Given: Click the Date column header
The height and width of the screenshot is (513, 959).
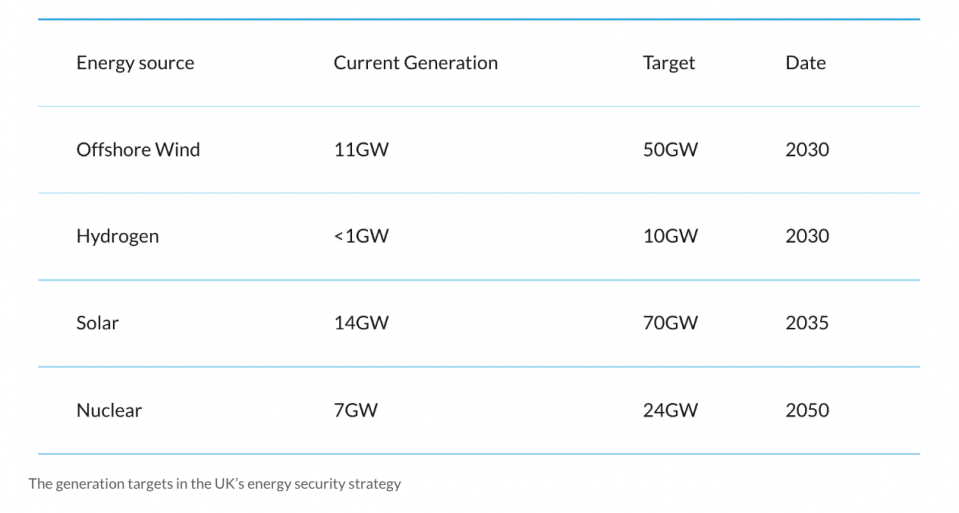Looking at the screenshot, I should click(x=805, y=63).
